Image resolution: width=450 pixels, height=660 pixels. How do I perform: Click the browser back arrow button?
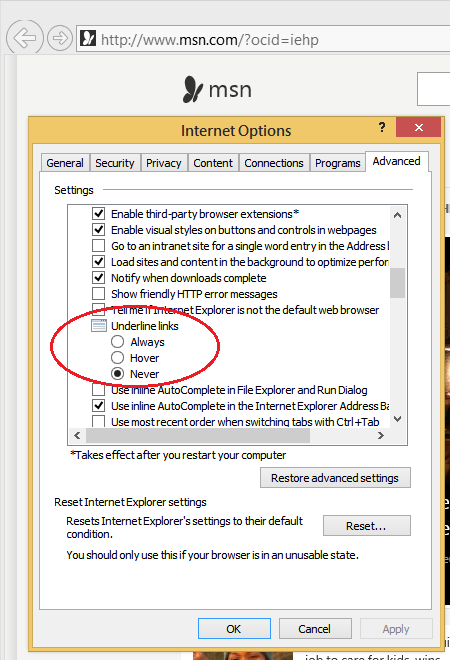click(x=24, y=38)
